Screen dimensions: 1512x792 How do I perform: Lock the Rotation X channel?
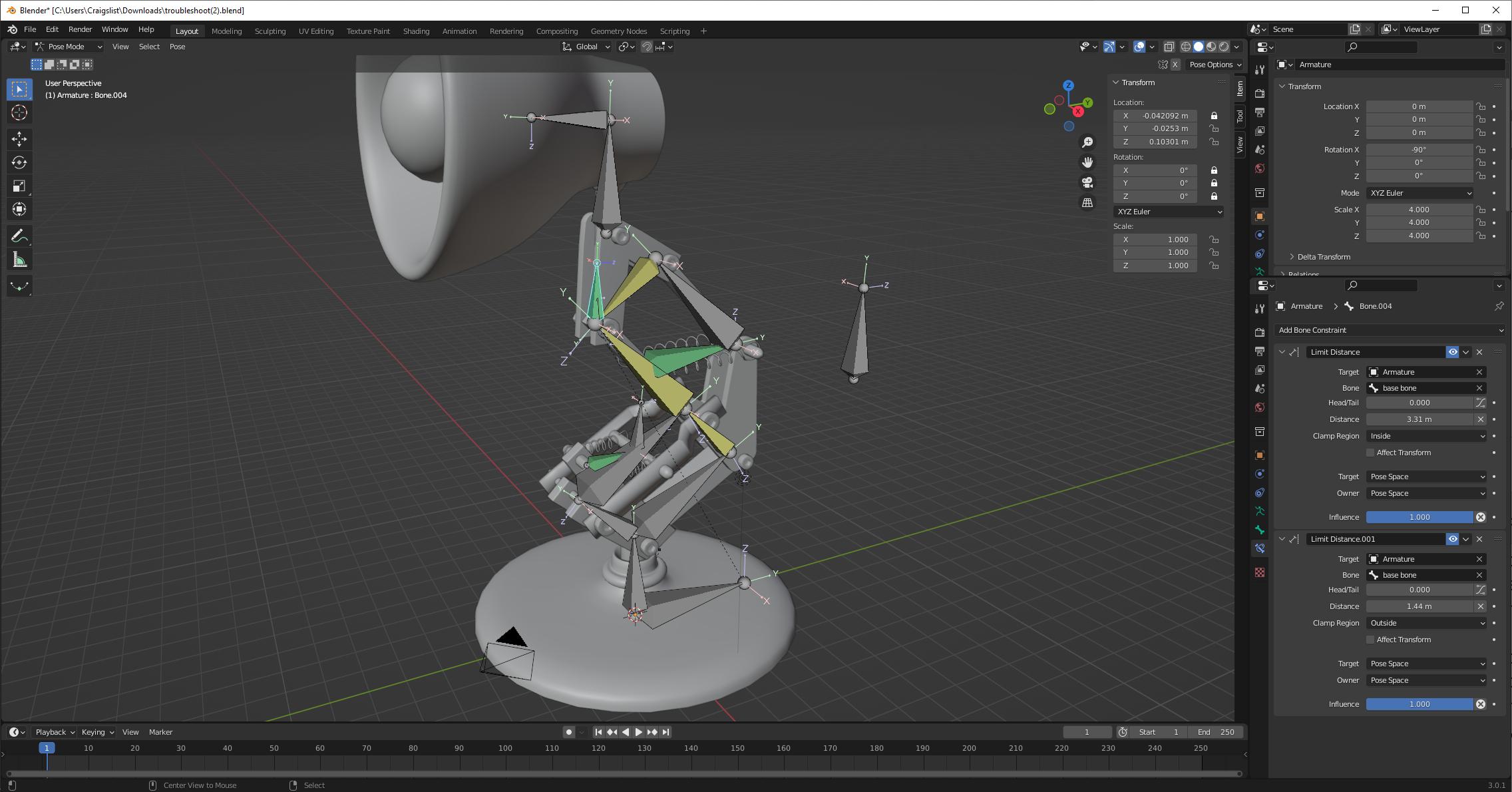(x=1213, y=170)
